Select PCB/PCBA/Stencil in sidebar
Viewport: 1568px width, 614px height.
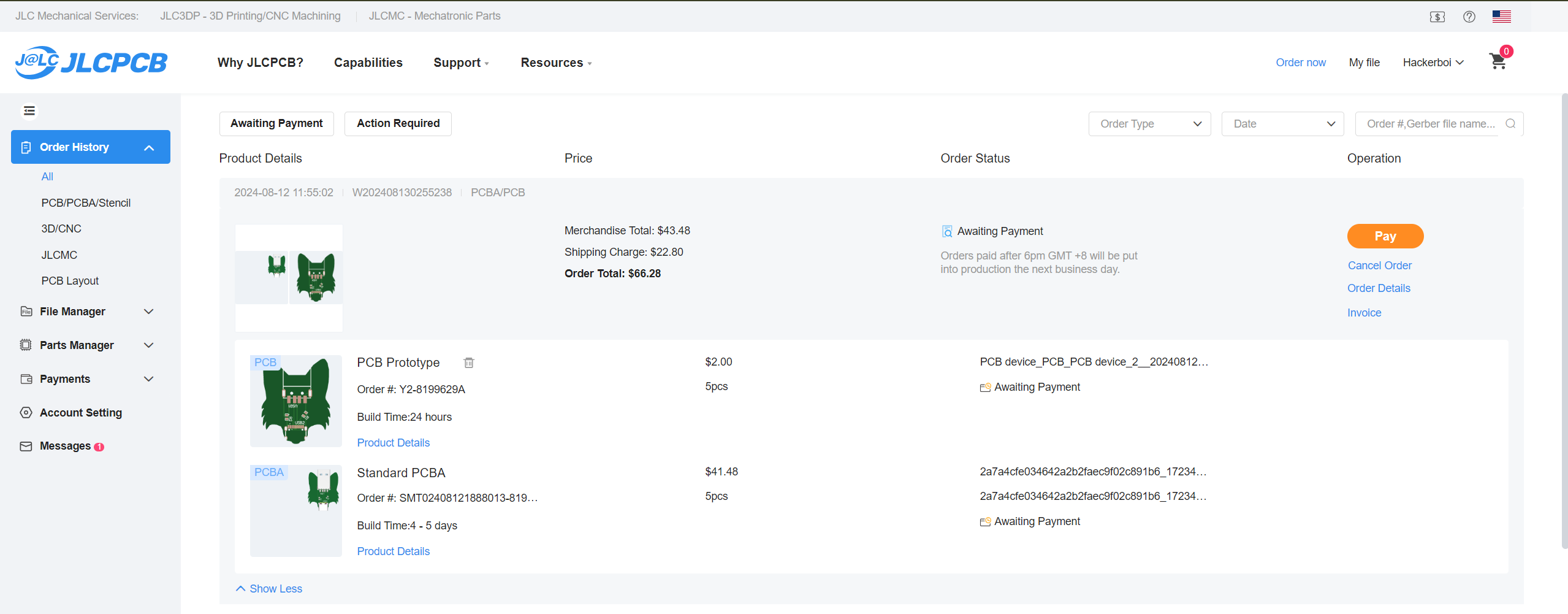point(86,203)
